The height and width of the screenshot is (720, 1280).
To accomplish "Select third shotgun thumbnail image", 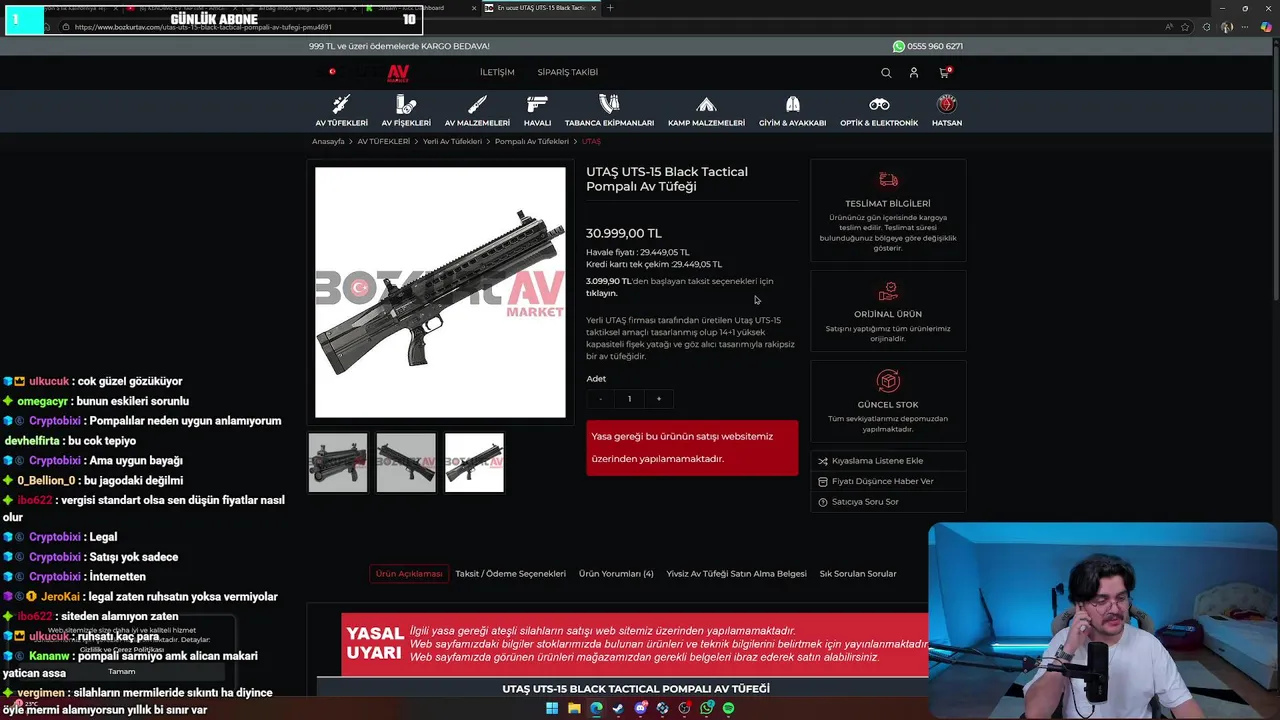I will coord(474,462).
